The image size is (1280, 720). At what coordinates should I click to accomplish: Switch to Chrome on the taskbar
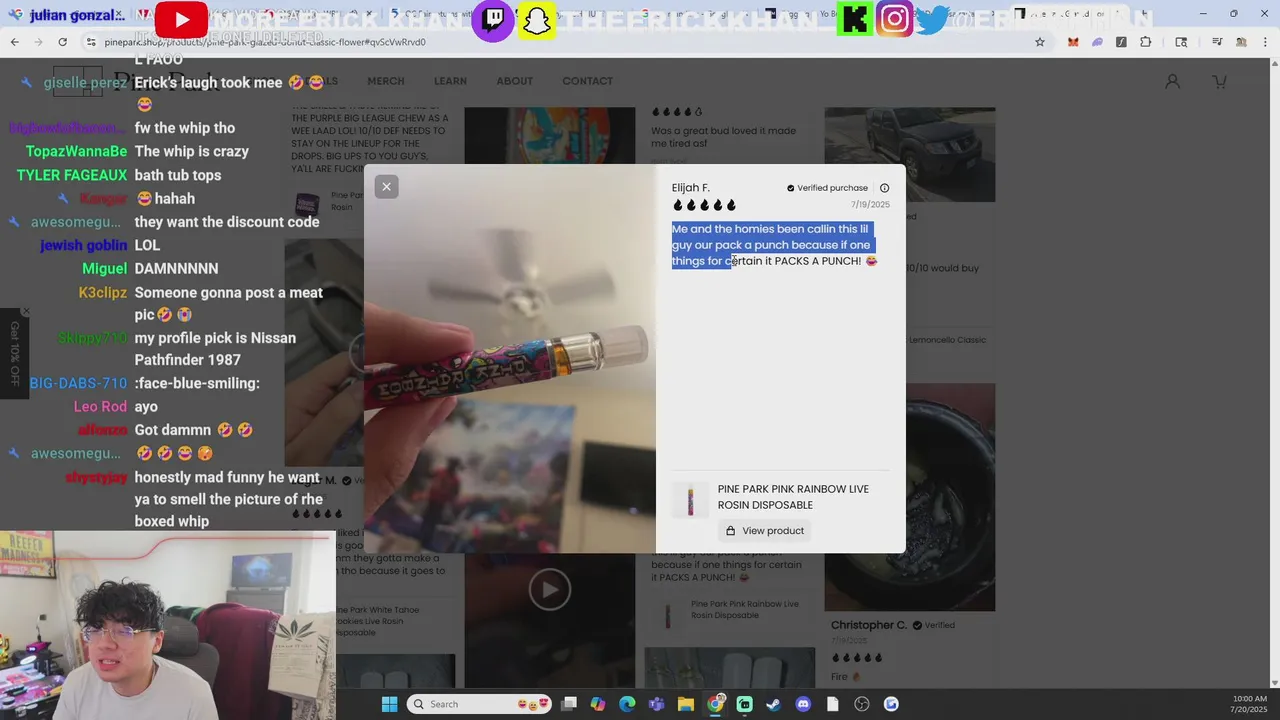[715, 704]
